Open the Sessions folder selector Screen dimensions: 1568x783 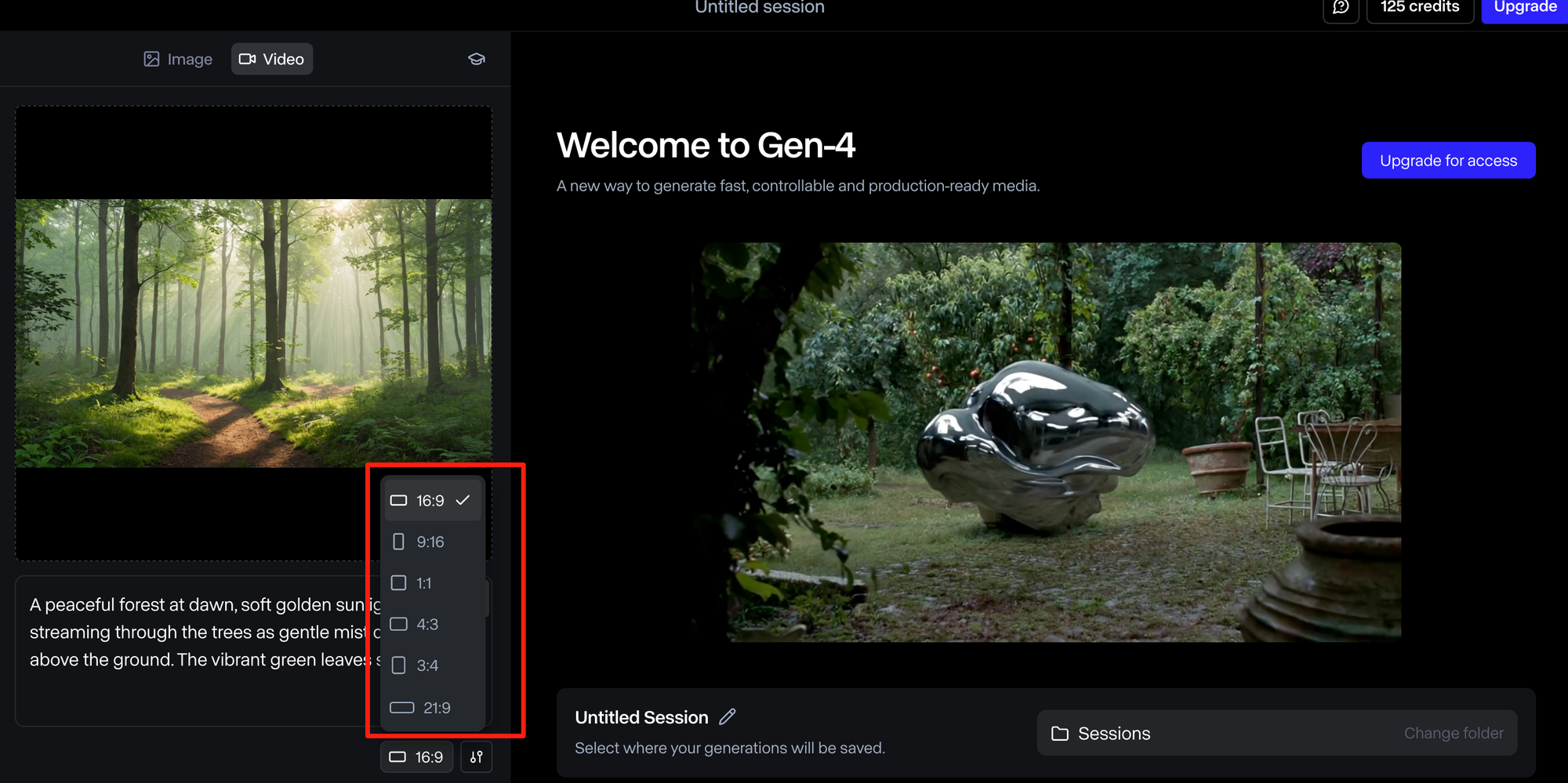click(x=1277, y=734)
